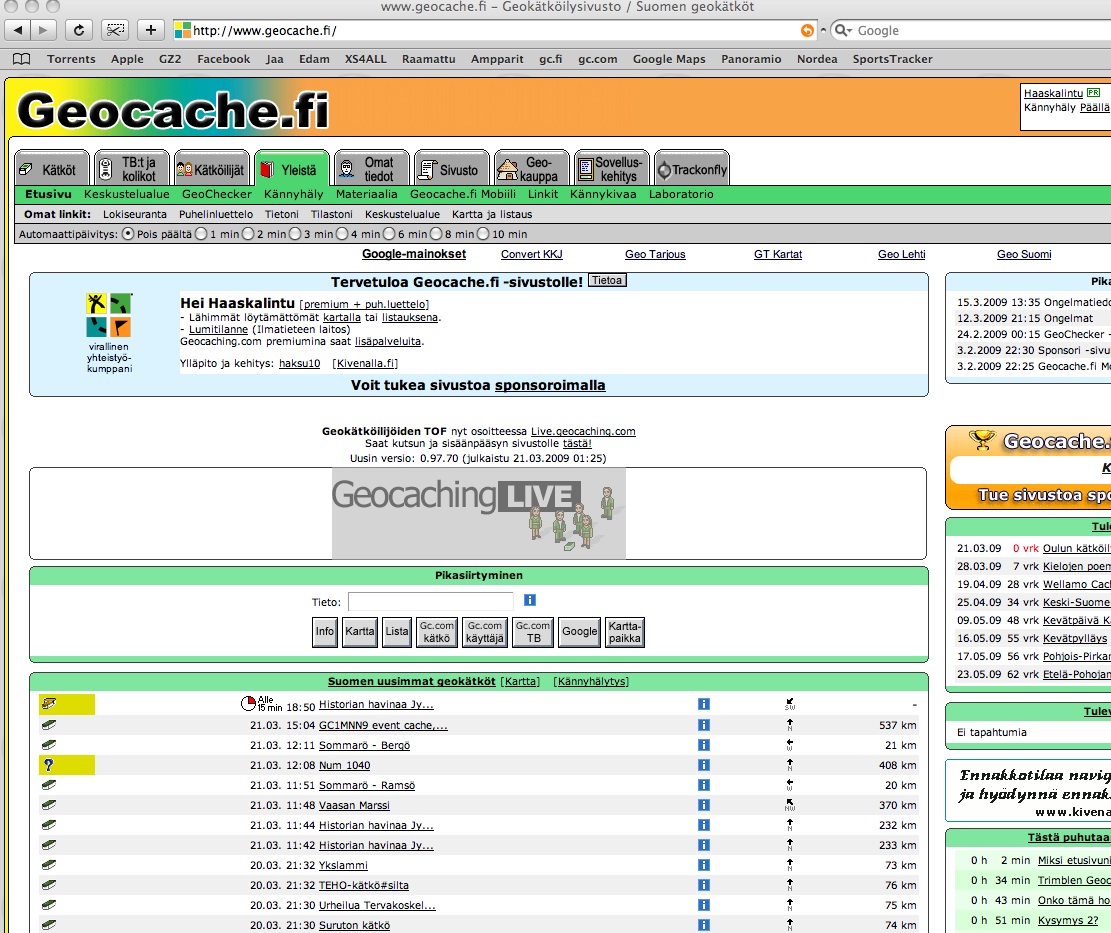Select the 4 min auto-update radio button
The image size is (1111, 933).
(342, 233)
